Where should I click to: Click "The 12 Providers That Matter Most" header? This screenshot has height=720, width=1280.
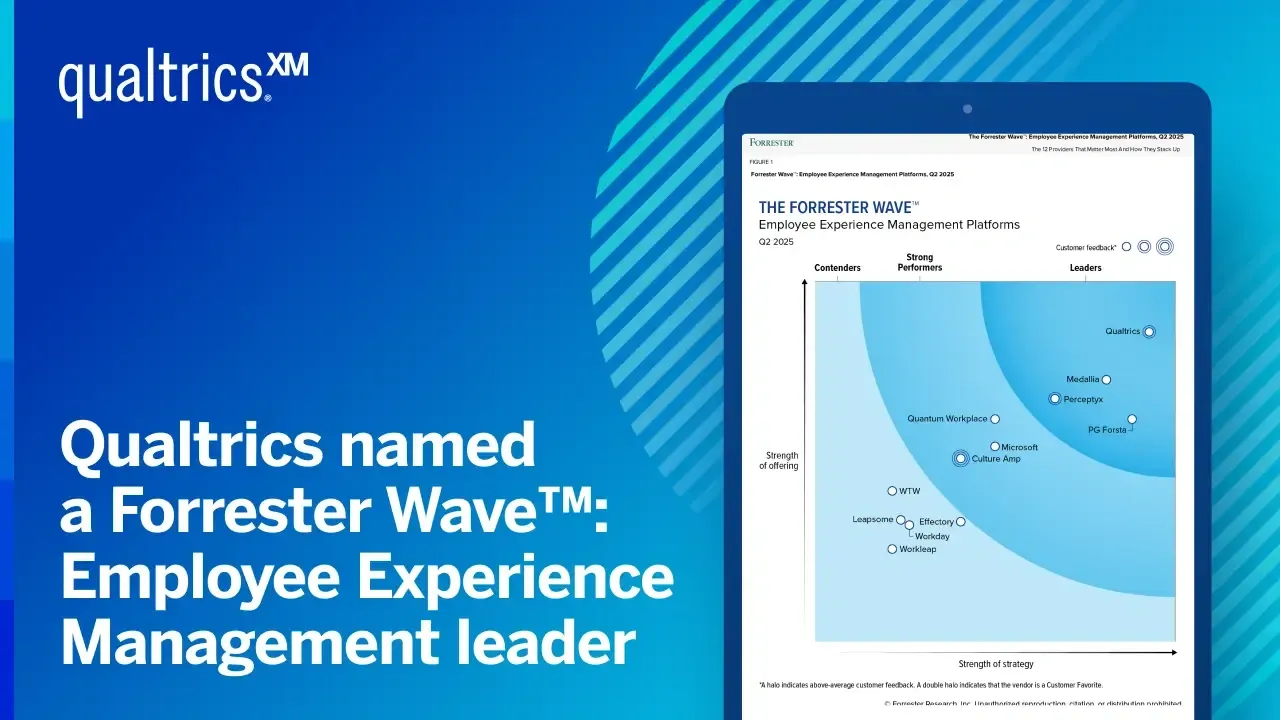(x=1106, y=150)
